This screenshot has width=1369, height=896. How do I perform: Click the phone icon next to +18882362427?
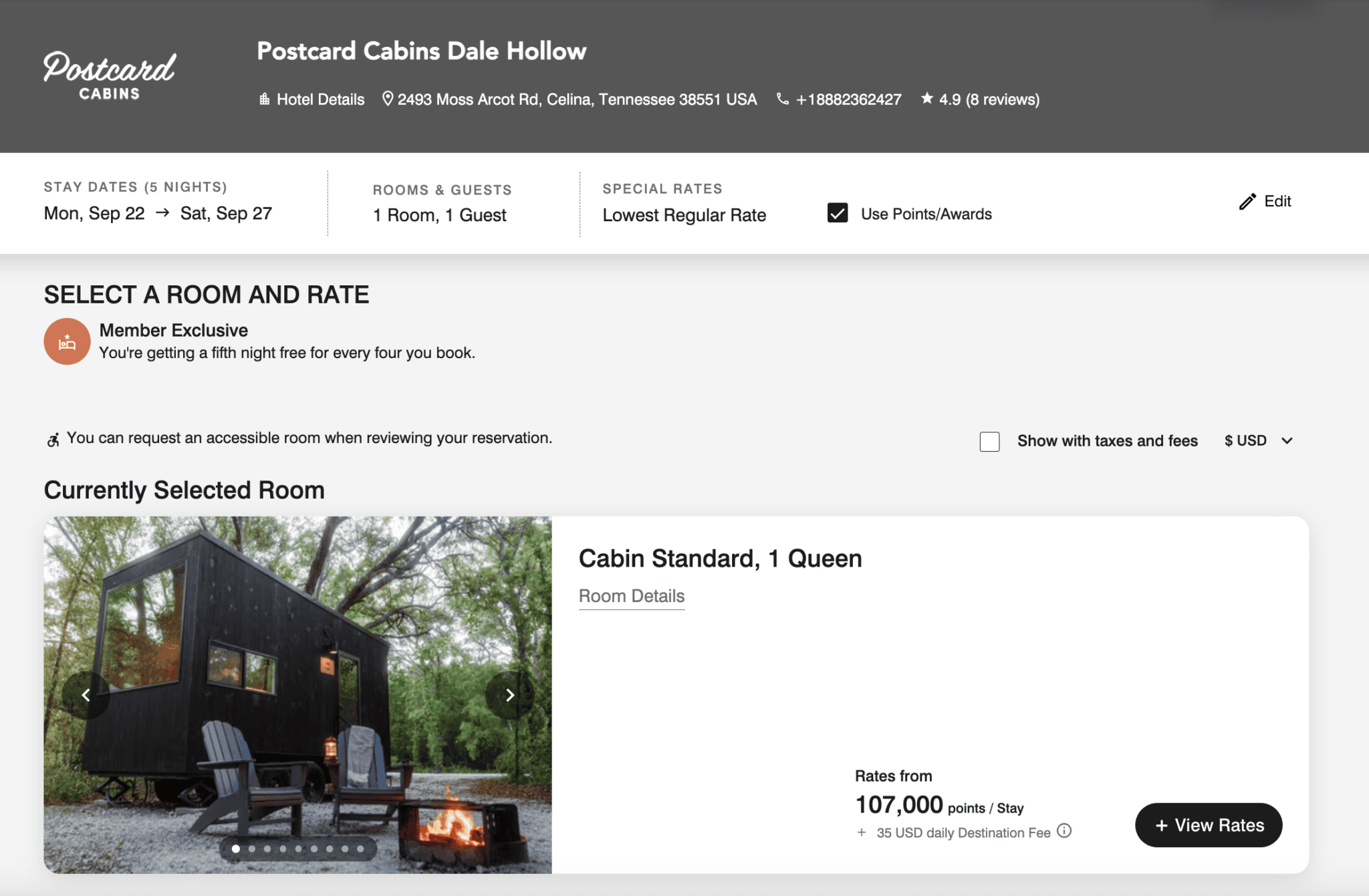781,98
